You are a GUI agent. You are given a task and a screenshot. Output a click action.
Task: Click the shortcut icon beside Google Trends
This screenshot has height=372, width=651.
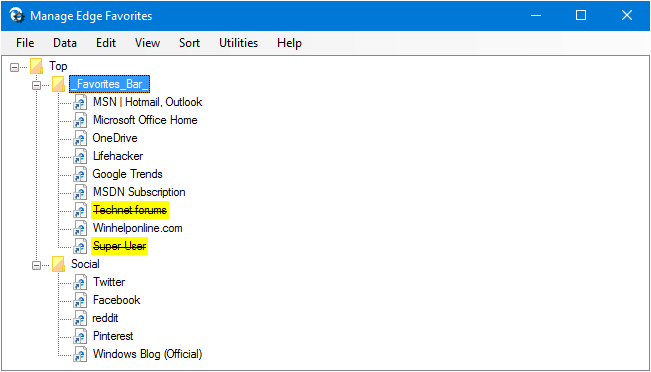pyautogui.click(x=80, y=174)
